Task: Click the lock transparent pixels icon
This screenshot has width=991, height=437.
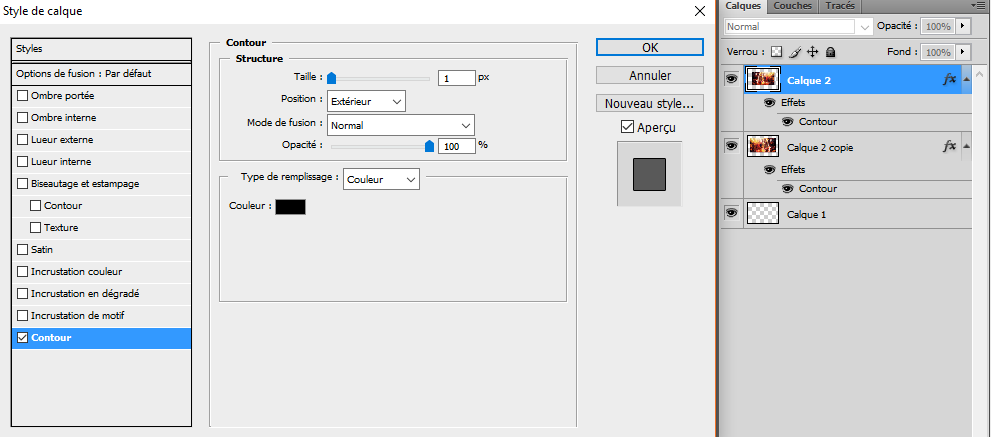Action: click(776, 52)
